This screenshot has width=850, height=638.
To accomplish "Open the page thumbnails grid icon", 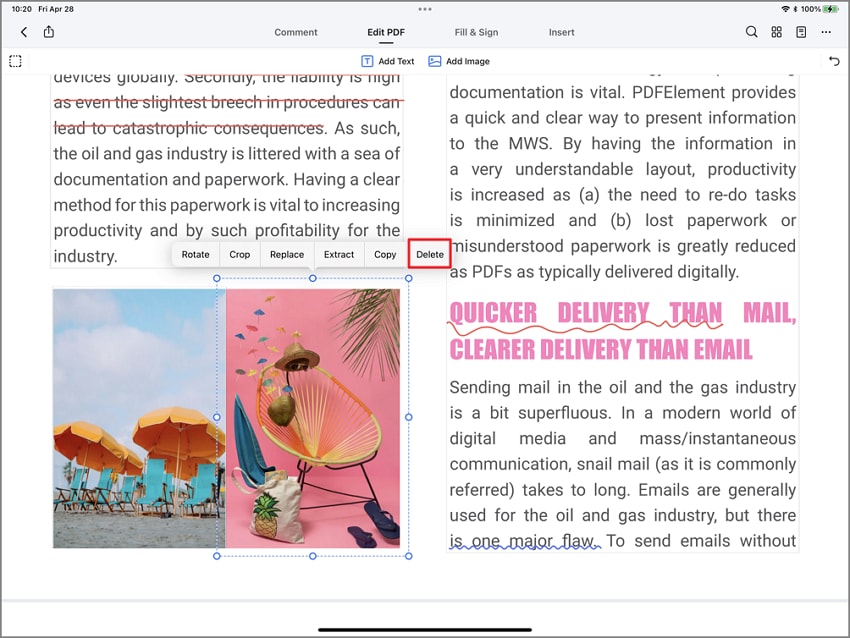I will tap(776, 32).
